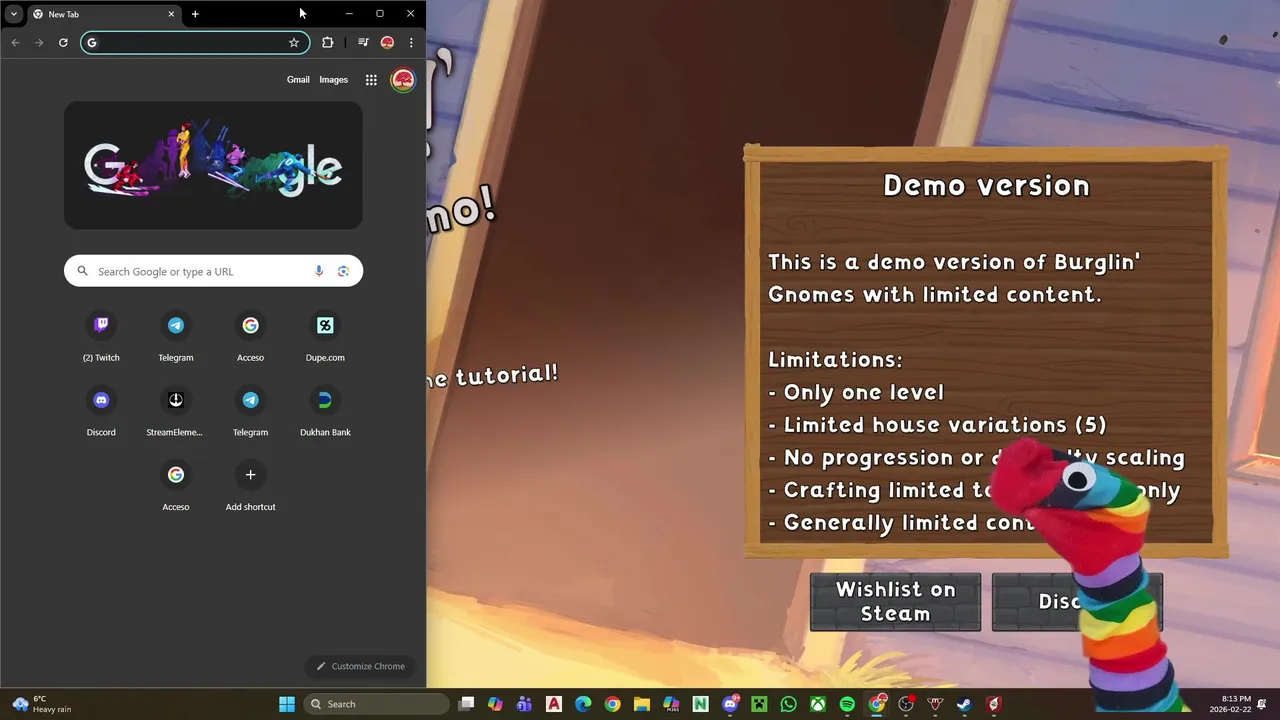Launch Copilot from the taskbar
The height and width of the screenshot is (720, 1280).
click(x=495, y=704)
